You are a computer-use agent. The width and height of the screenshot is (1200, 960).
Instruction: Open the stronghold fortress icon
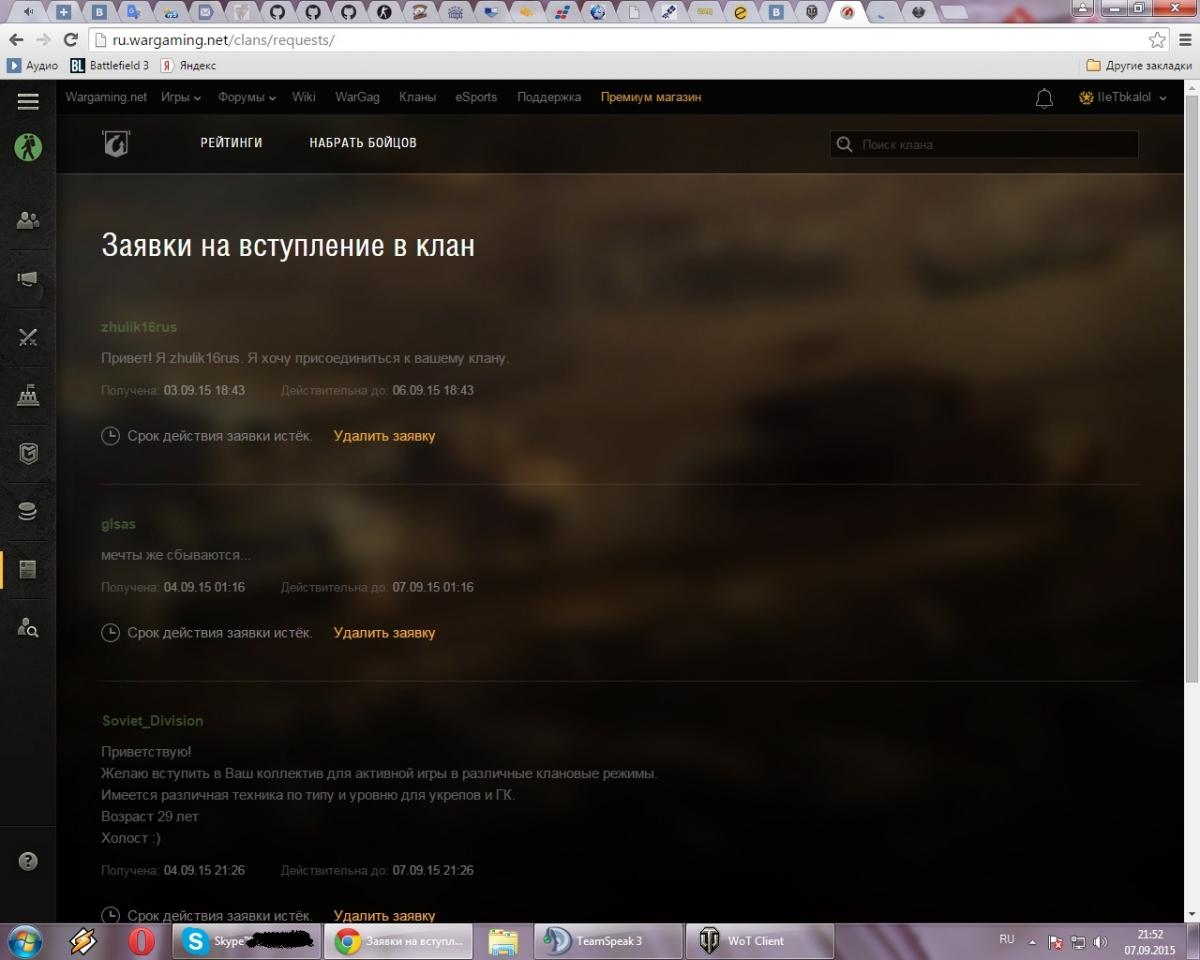[28, 396]
